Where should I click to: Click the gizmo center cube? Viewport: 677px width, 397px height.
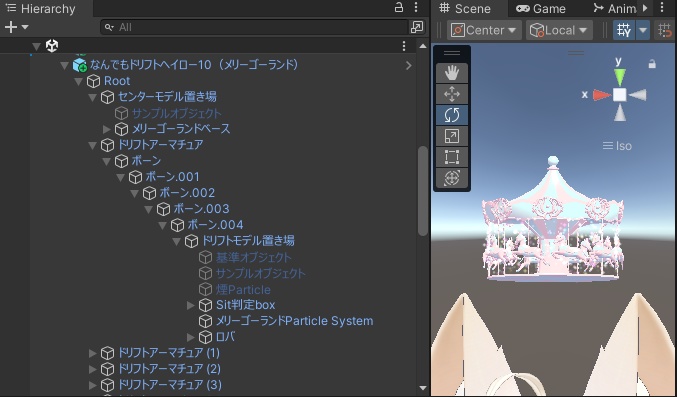pos(620,95)
